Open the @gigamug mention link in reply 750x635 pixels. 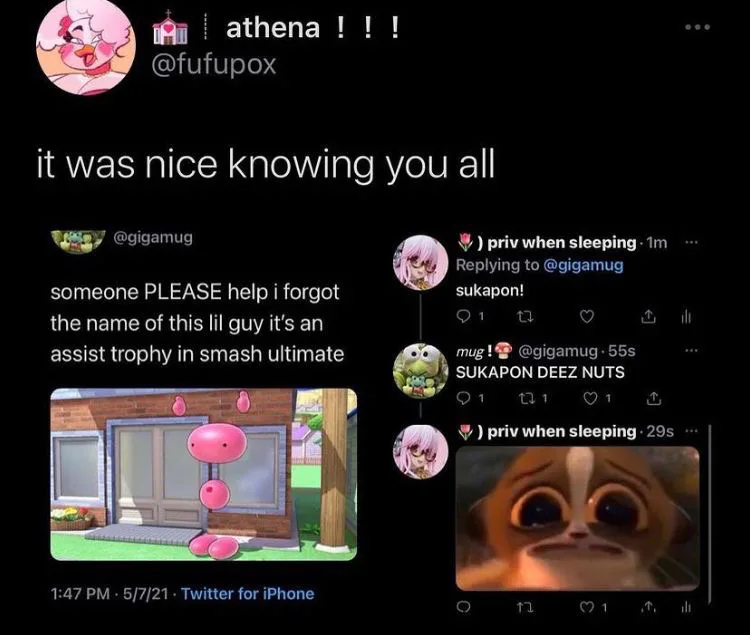click(584, 265)
